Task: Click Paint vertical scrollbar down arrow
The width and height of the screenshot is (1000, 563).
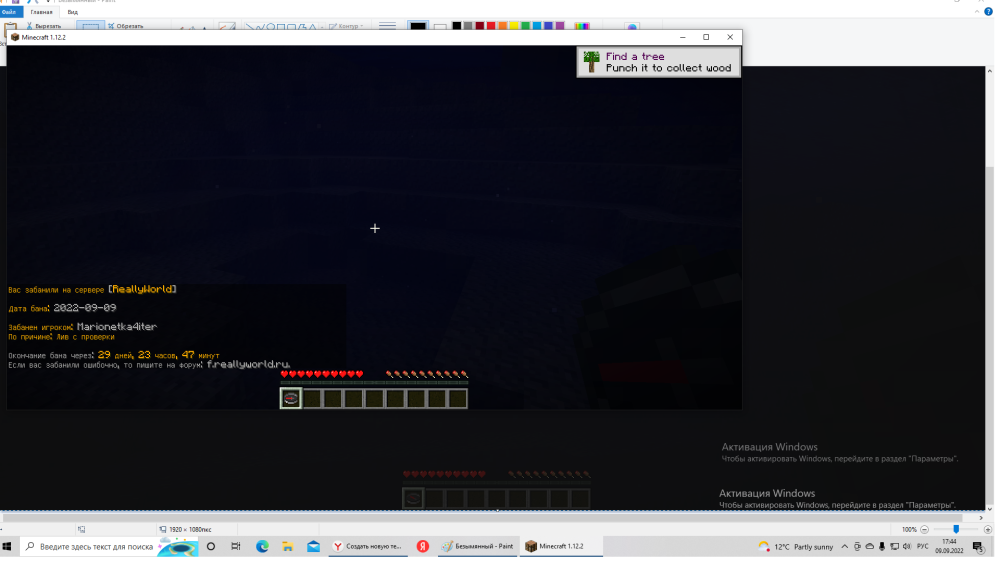Action: pyautogui.click(x=990, y=509)
